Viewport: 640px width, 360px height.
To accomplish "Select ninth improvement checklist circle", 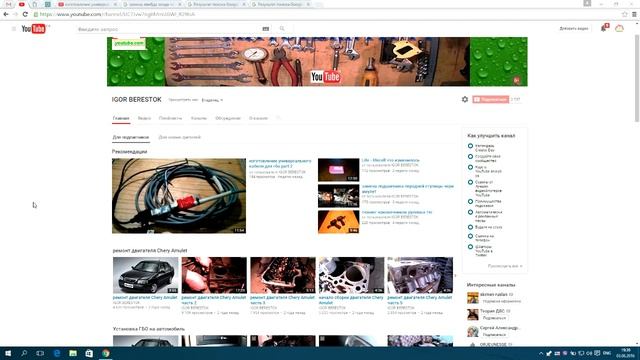I will [470, 247].
